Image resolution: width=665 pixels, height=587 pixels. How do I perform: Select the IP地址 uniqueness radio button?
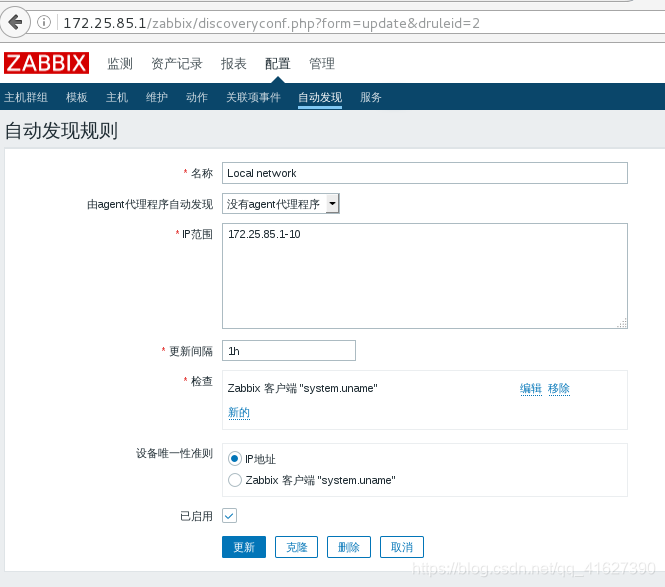pyautogui.click(x=235, y=458)
